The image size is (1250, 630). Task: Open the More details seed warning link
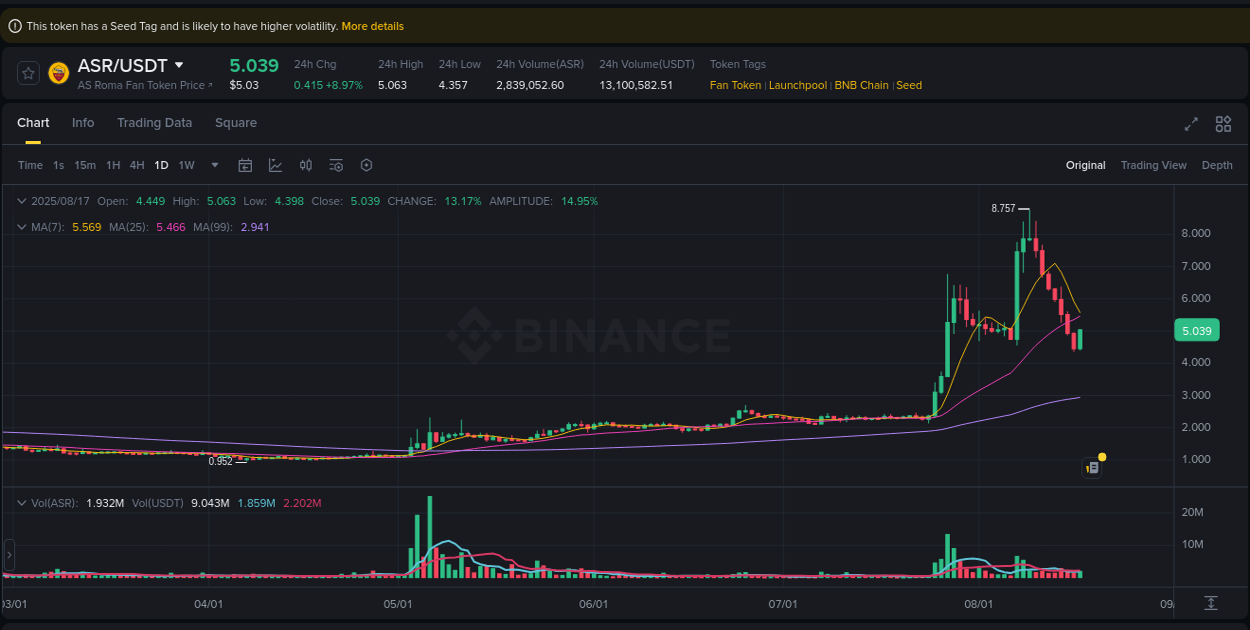coord(372,26)
